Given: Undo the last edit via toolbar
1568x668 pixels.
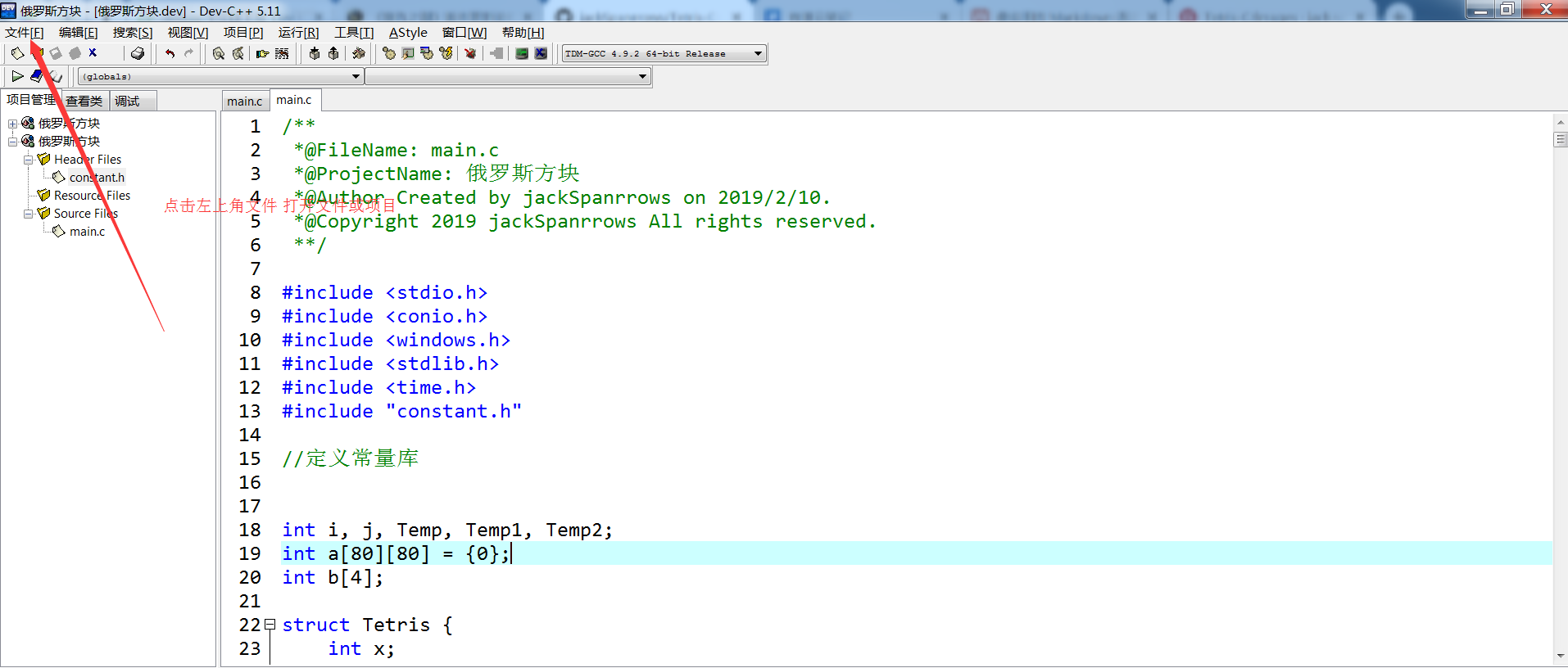Looking at the screenshot, I should (x=170, y=53).
